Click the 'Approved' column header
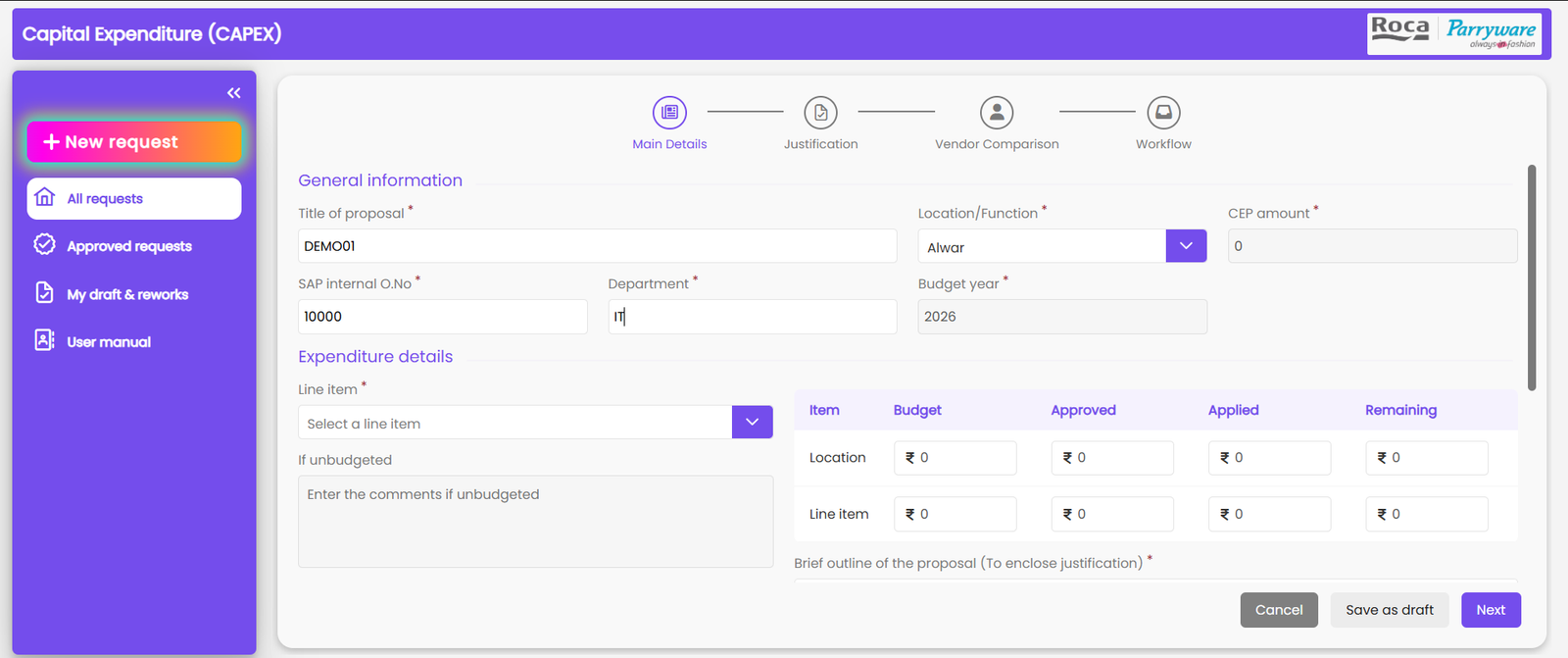The image size is (1568, 658). pos(1083,410)
